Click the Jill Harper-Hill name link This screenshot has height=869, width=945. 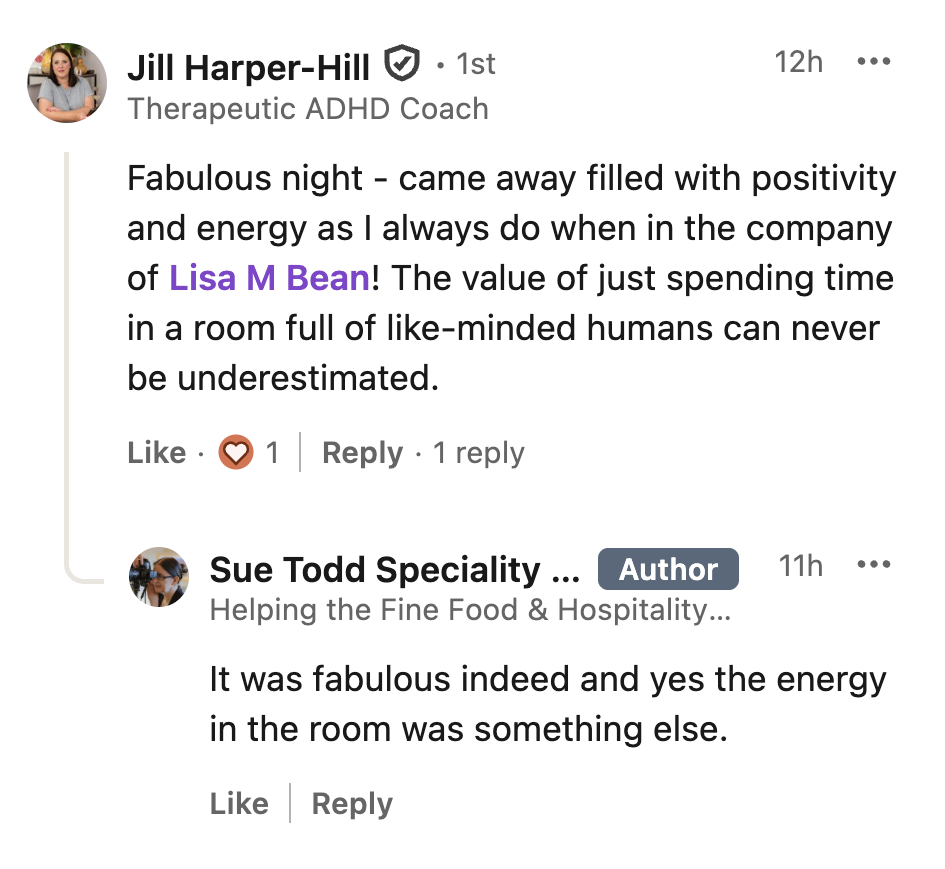(248, 66)
